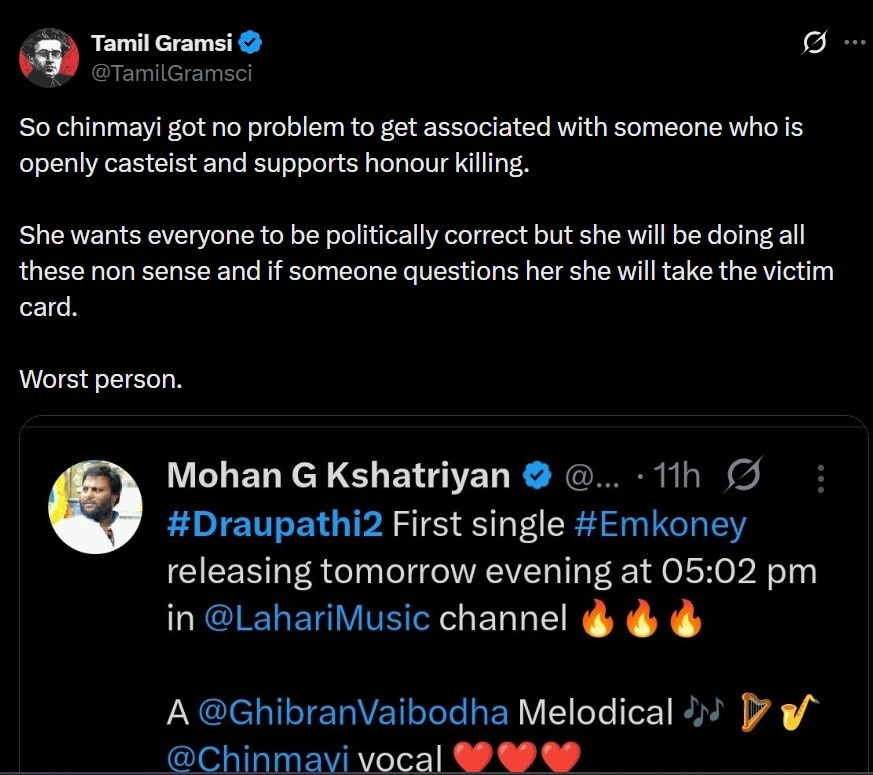Screen dimensions: 873x775
Task: Open the Tamil Gramsi display name link
Action: [163, 43]
